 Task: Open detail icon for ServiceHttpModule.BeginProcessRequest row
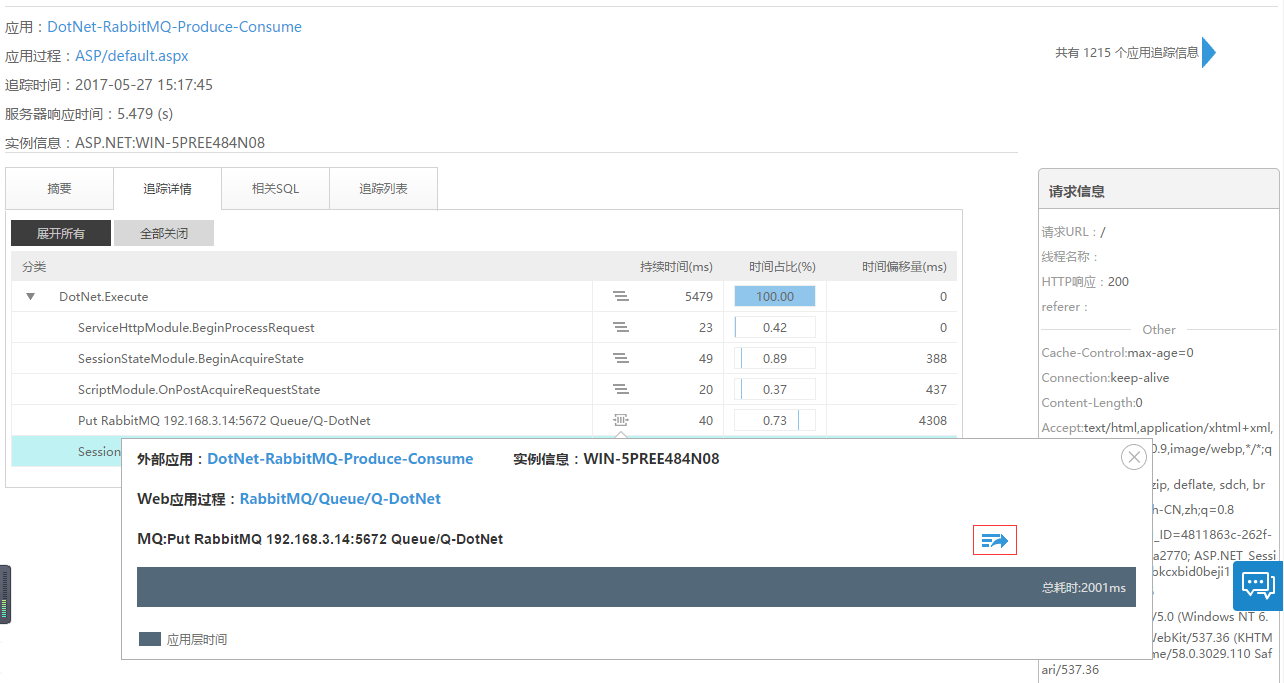click(621, 327)
